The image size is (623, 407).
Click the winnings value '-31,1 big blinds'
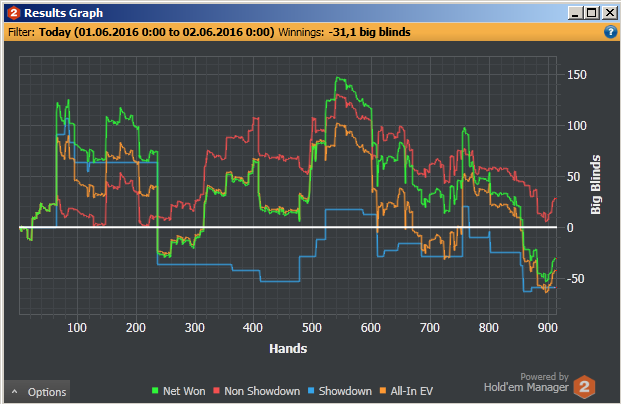click(x=370, y=32)
